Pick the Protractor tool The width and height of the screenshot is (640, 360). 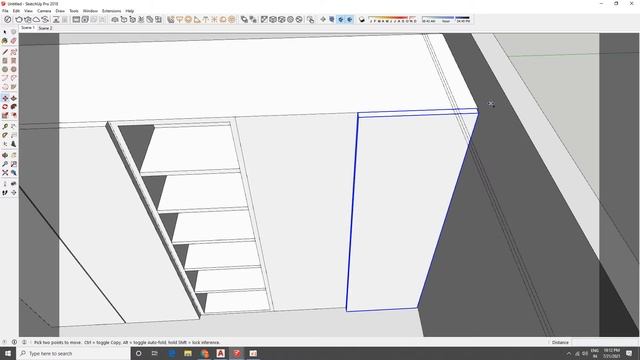(5, 135)
